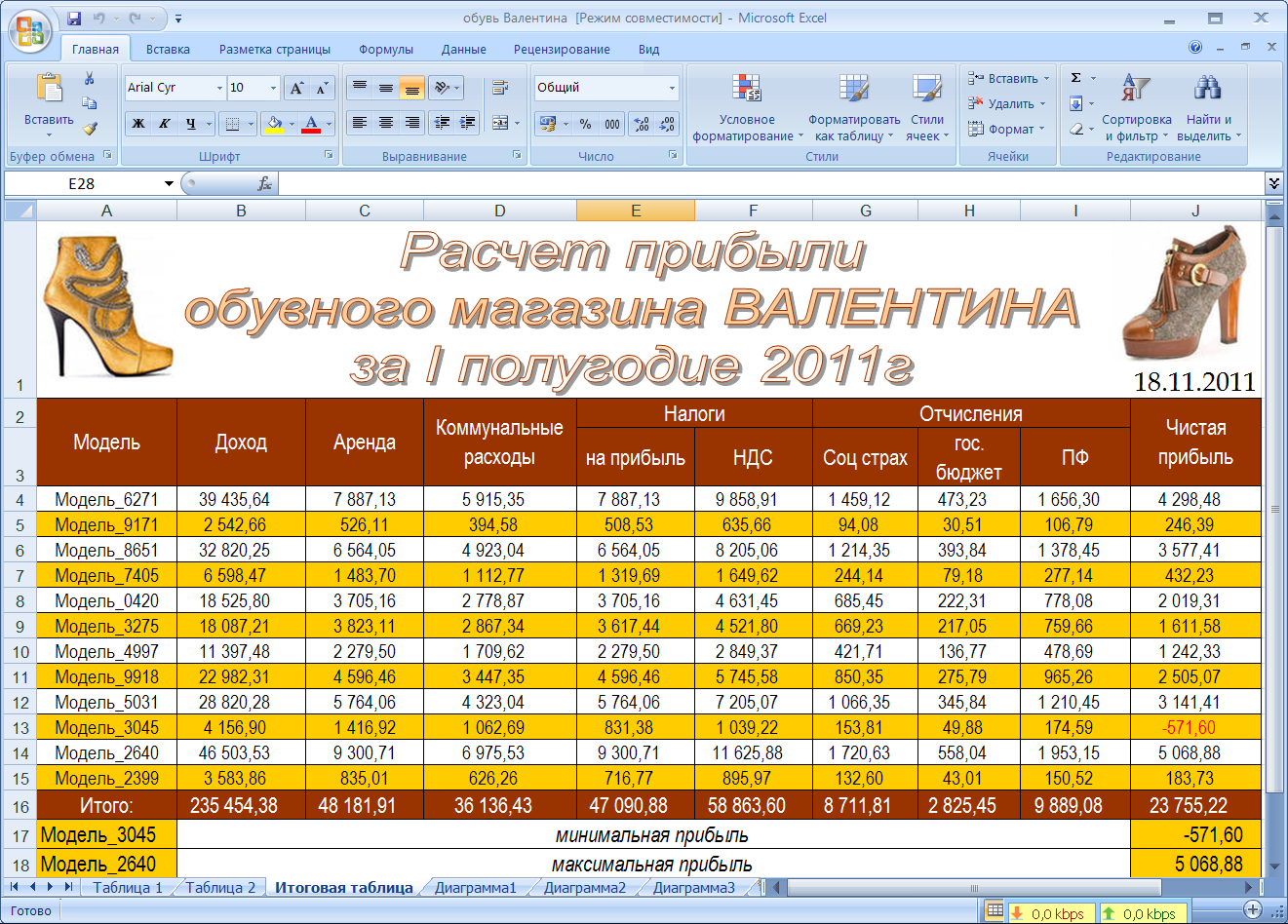Click the Удалить button in Ячейки group
Image resolution: width=1288 pixels, height=924 pixels.
pyautogui.click(x=1006, y=103)
